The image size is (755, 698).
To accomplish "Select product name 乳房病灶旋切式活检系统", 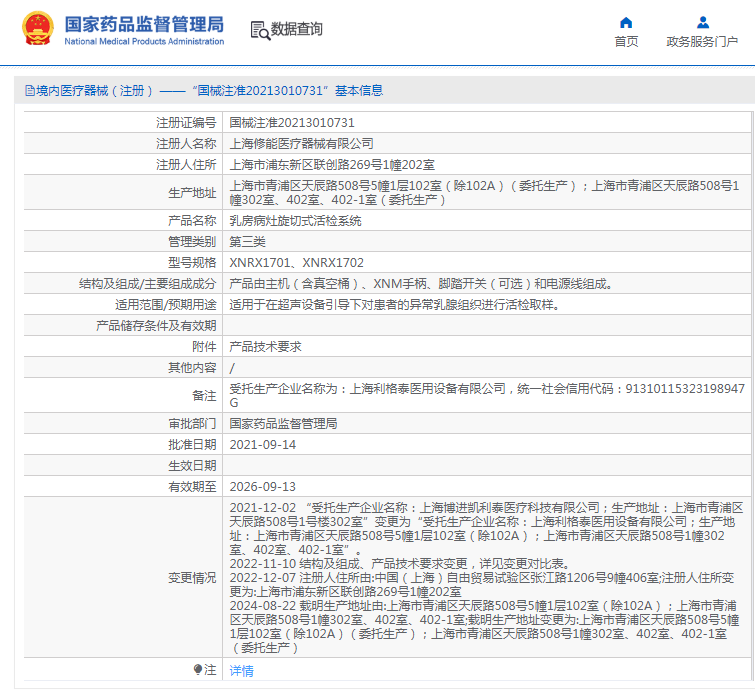I will point(295,221).
